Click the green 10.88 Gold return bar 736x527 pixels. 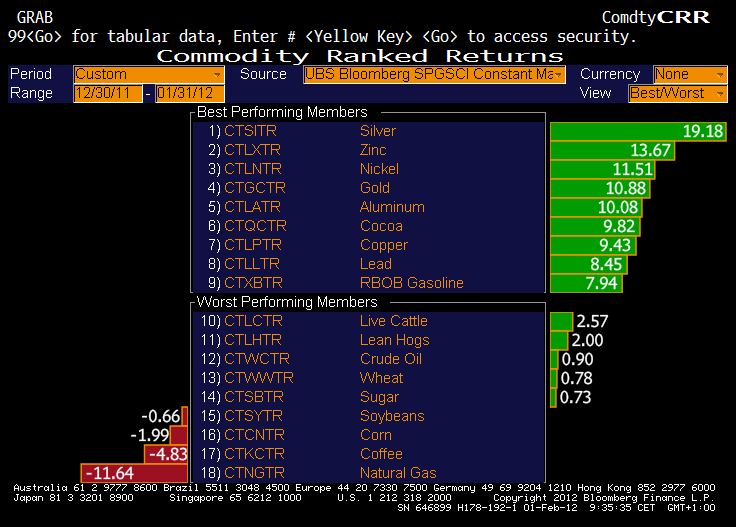tap(600, 189)
